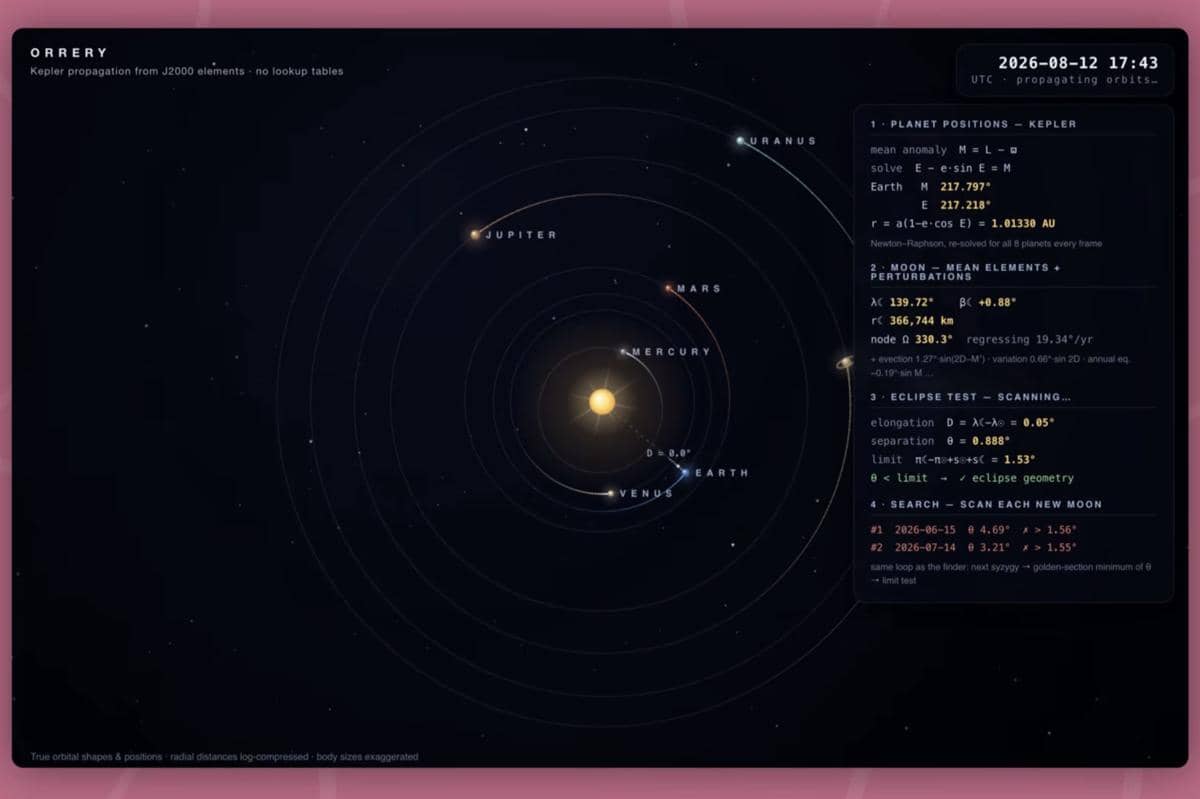This screenshot has height=799, width=1200.
Task: Click the D = 0.0° elongation label
Action: (668, 453)
